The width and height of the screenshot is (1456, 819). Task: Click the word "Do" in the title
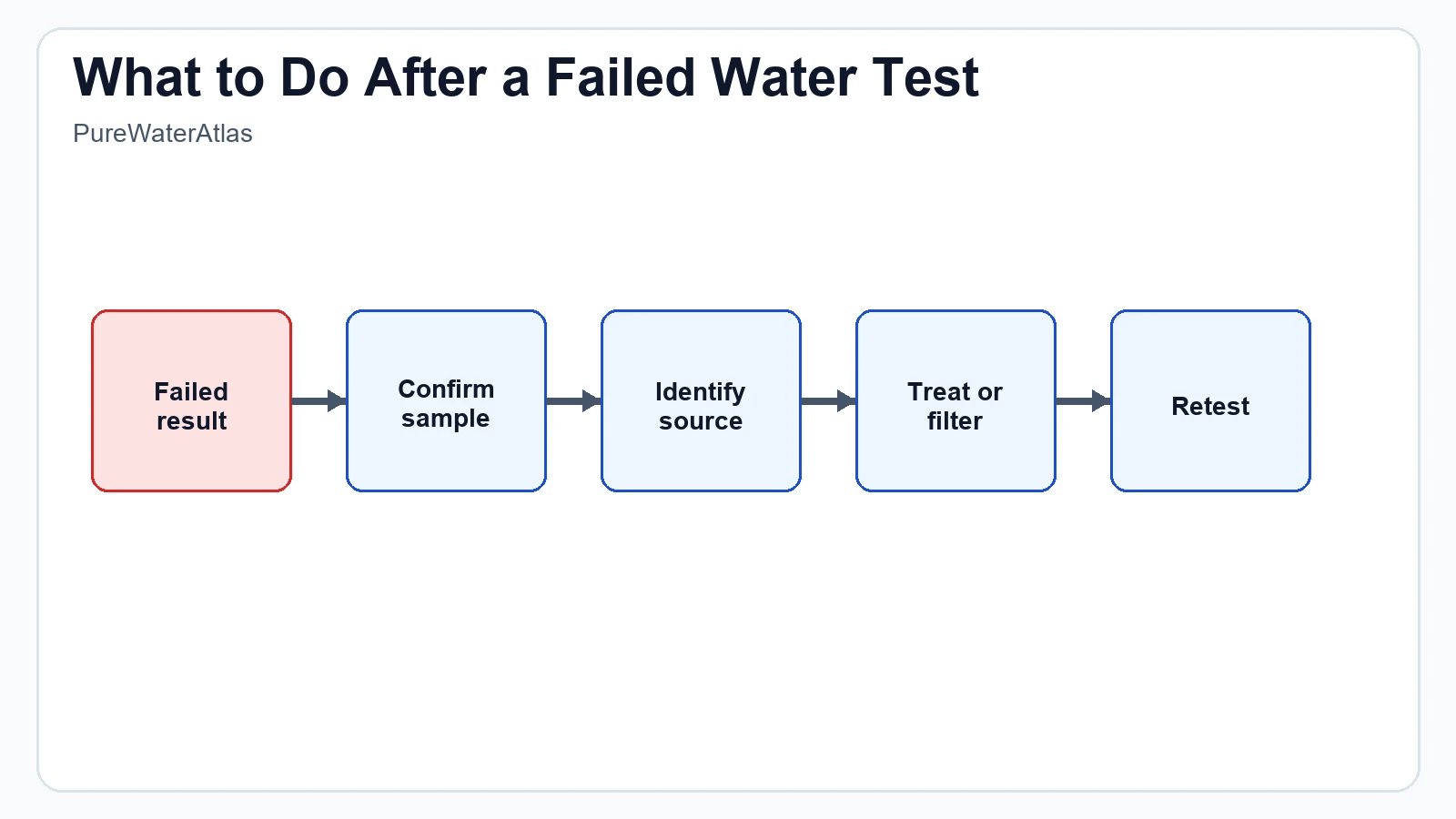314,77
